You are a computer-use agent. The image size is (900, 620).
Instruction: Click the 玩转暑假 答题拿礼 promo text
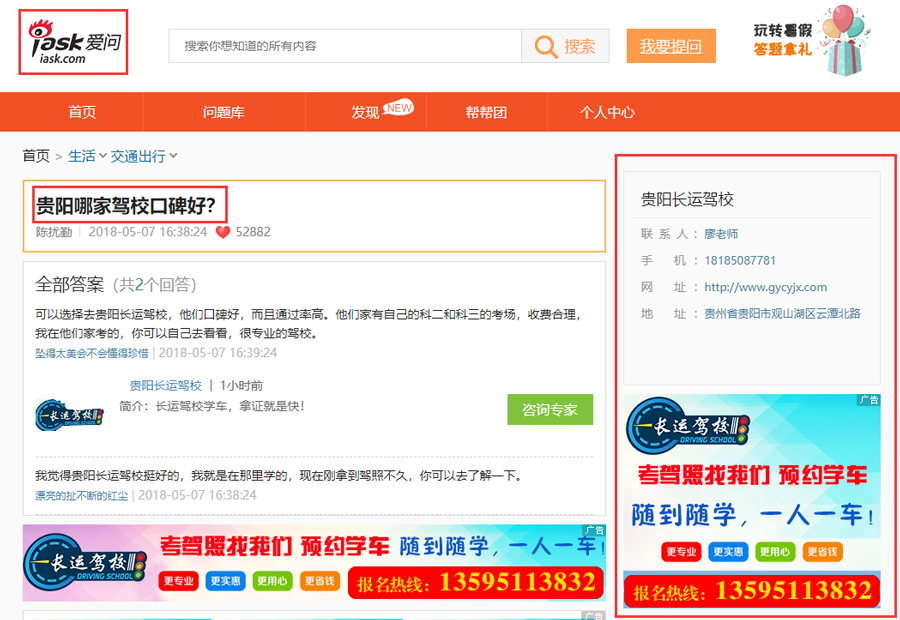(x=783, y=40)
